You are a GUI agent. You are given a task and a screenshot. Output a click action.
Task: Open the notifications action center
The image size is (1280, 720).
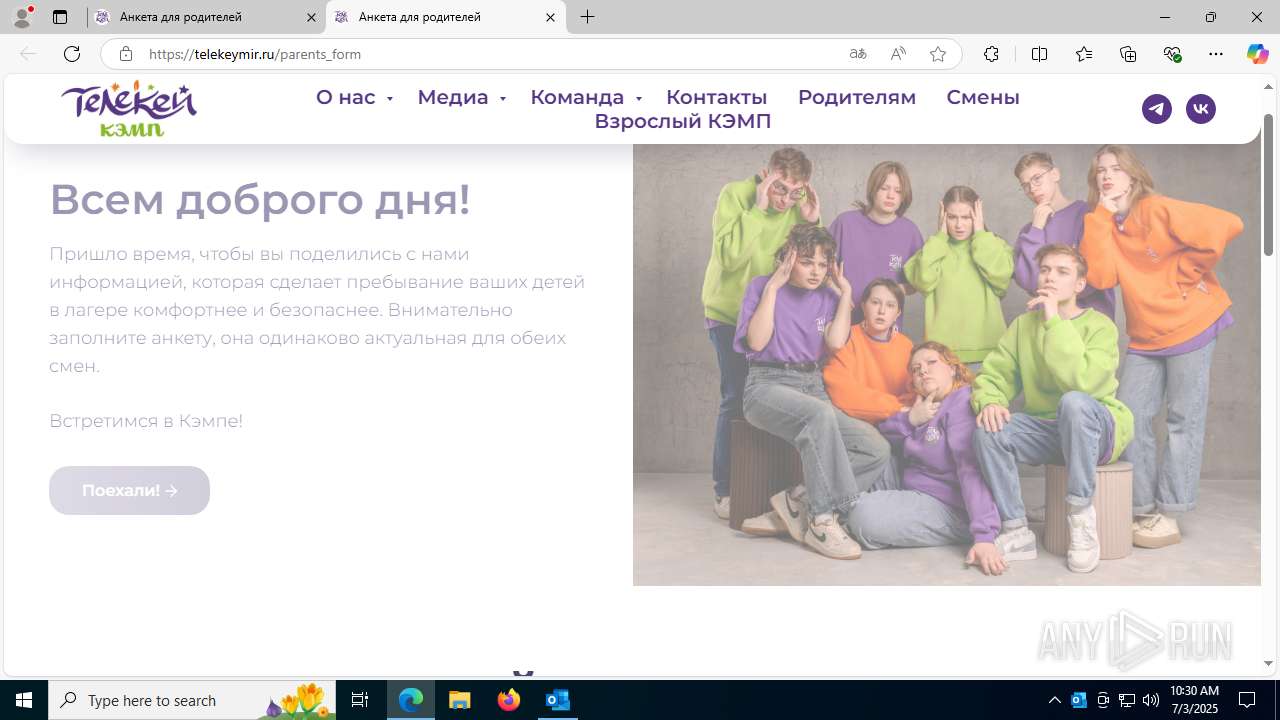click(x=1247, y=700)
